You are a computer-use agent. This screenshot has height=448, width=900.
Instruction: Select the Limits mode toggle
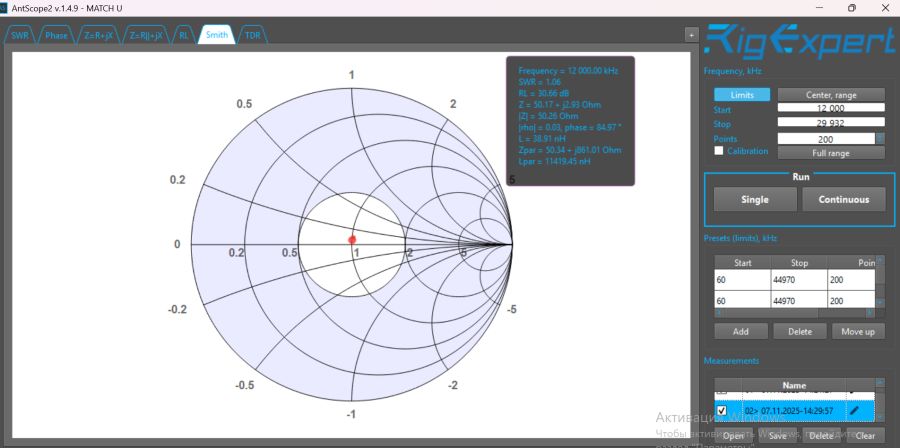tap(741, 95)
